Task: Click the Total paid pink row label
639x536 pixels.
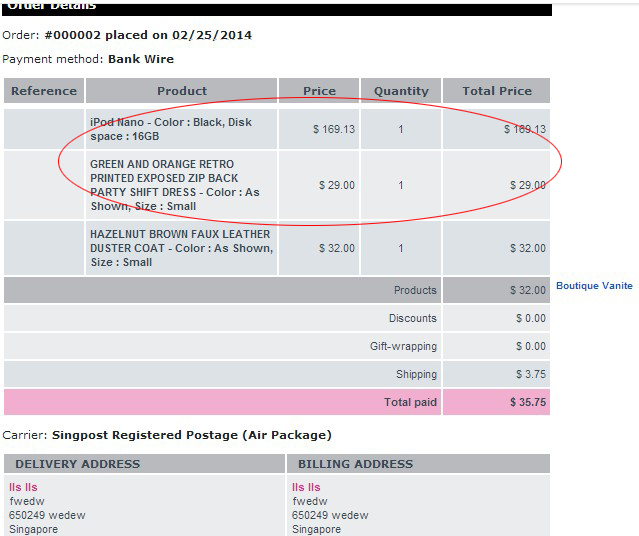Action: (x=410, y=402)
